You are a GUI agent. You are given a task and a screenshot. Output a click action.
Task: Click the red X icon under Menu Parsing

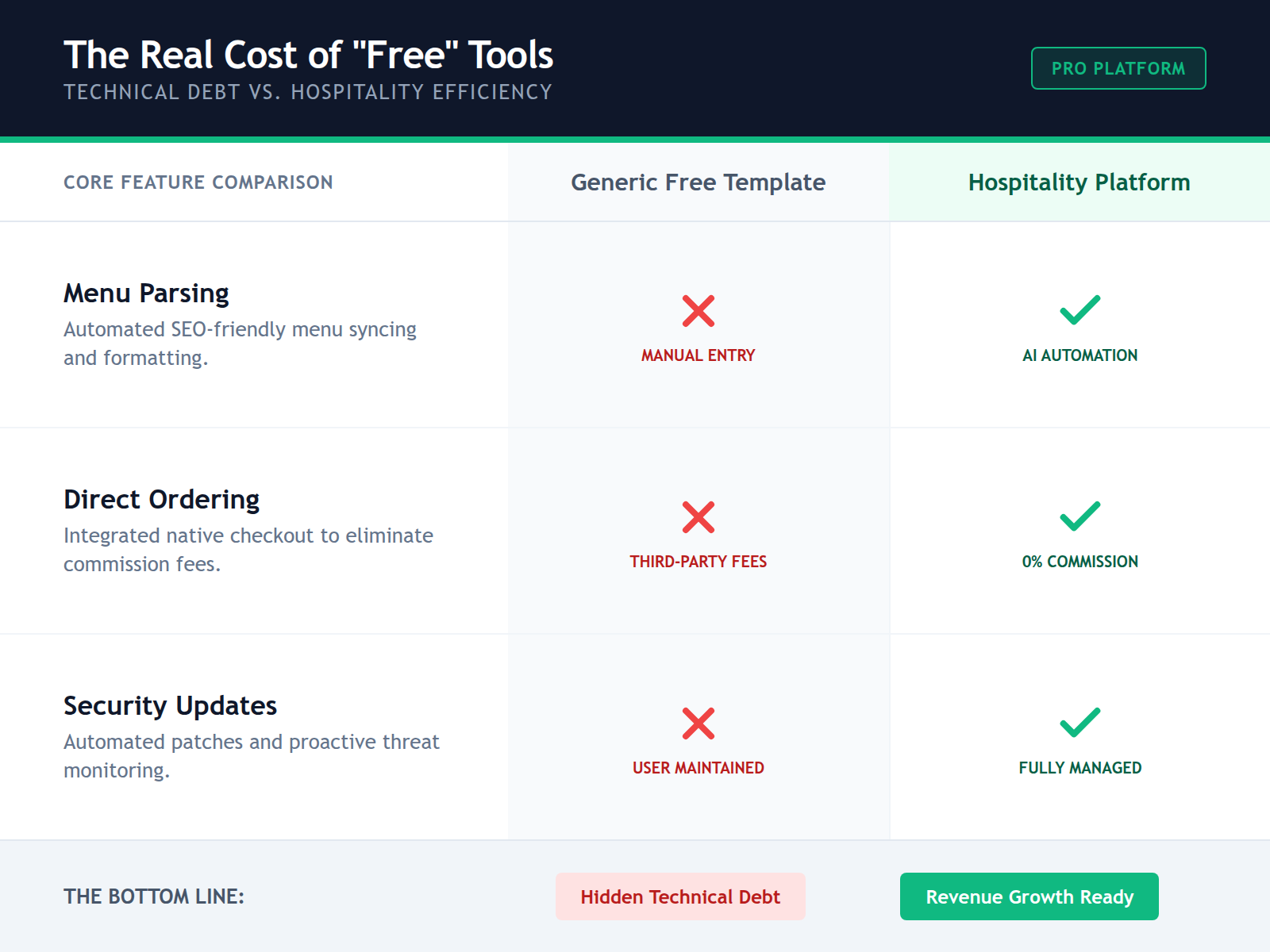pos(698,311)
